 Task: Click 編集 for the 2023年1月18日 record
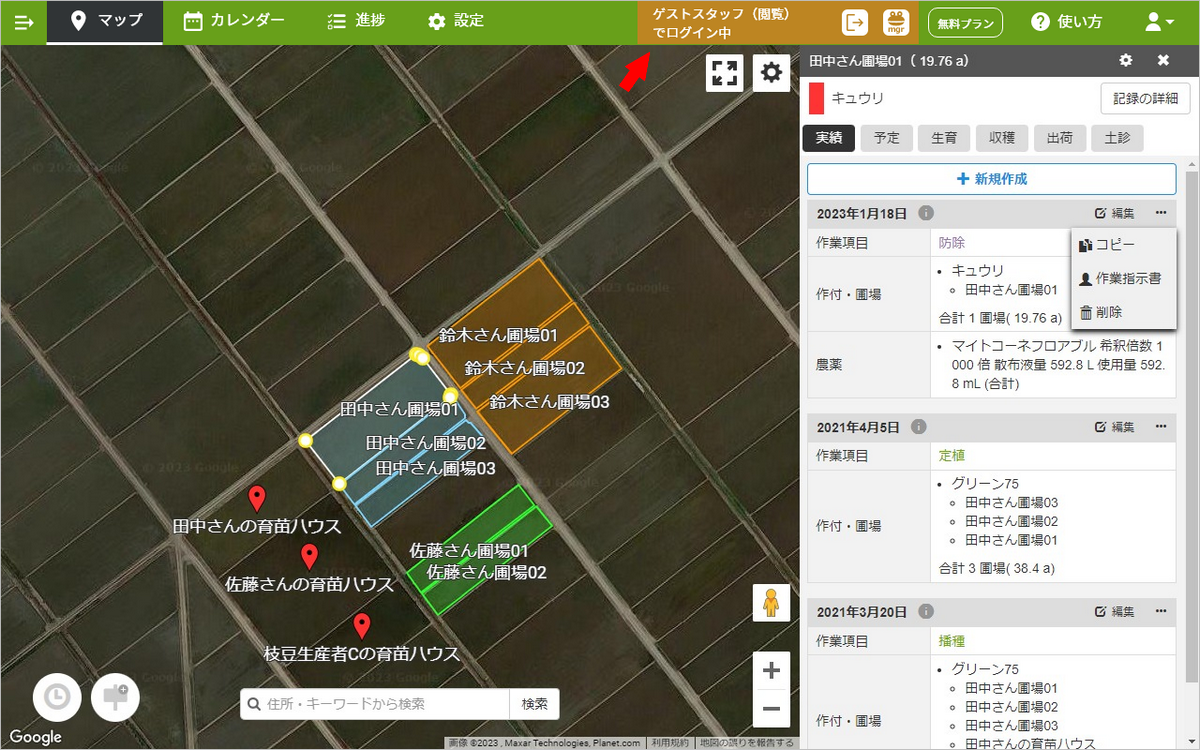click(1115, 213)
